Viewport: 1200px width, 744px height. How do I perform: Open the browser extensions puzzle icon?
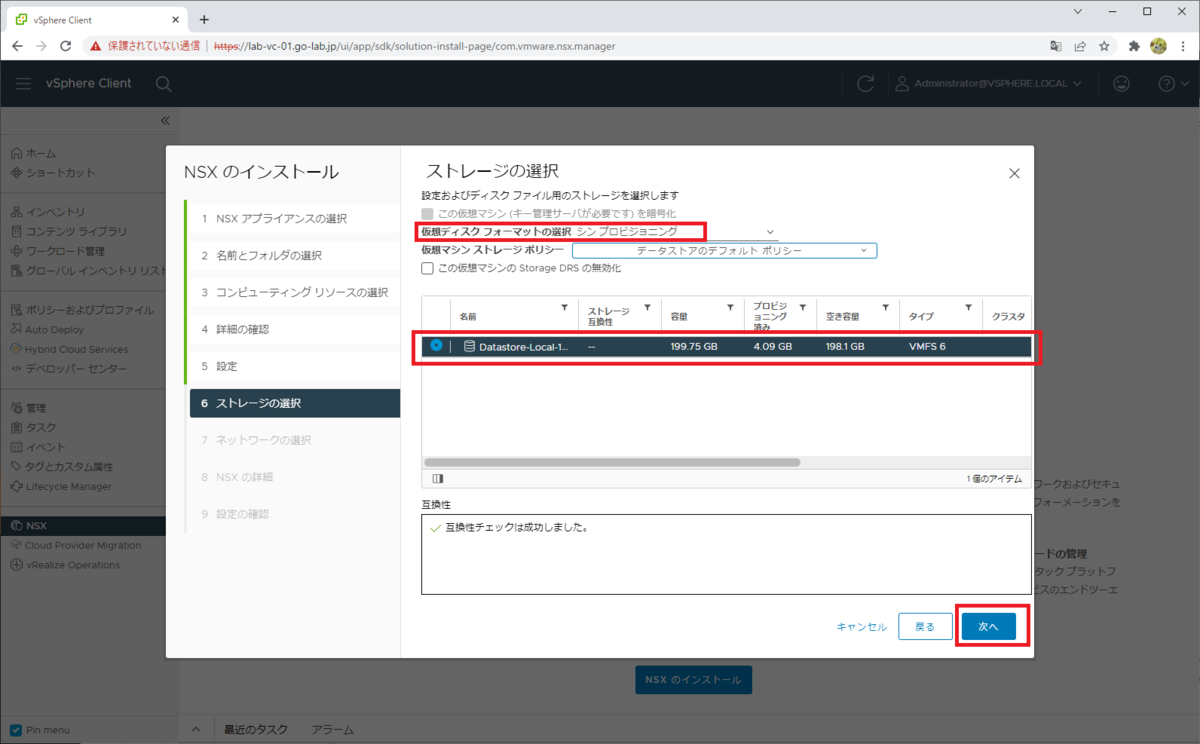coord(1134,46)
